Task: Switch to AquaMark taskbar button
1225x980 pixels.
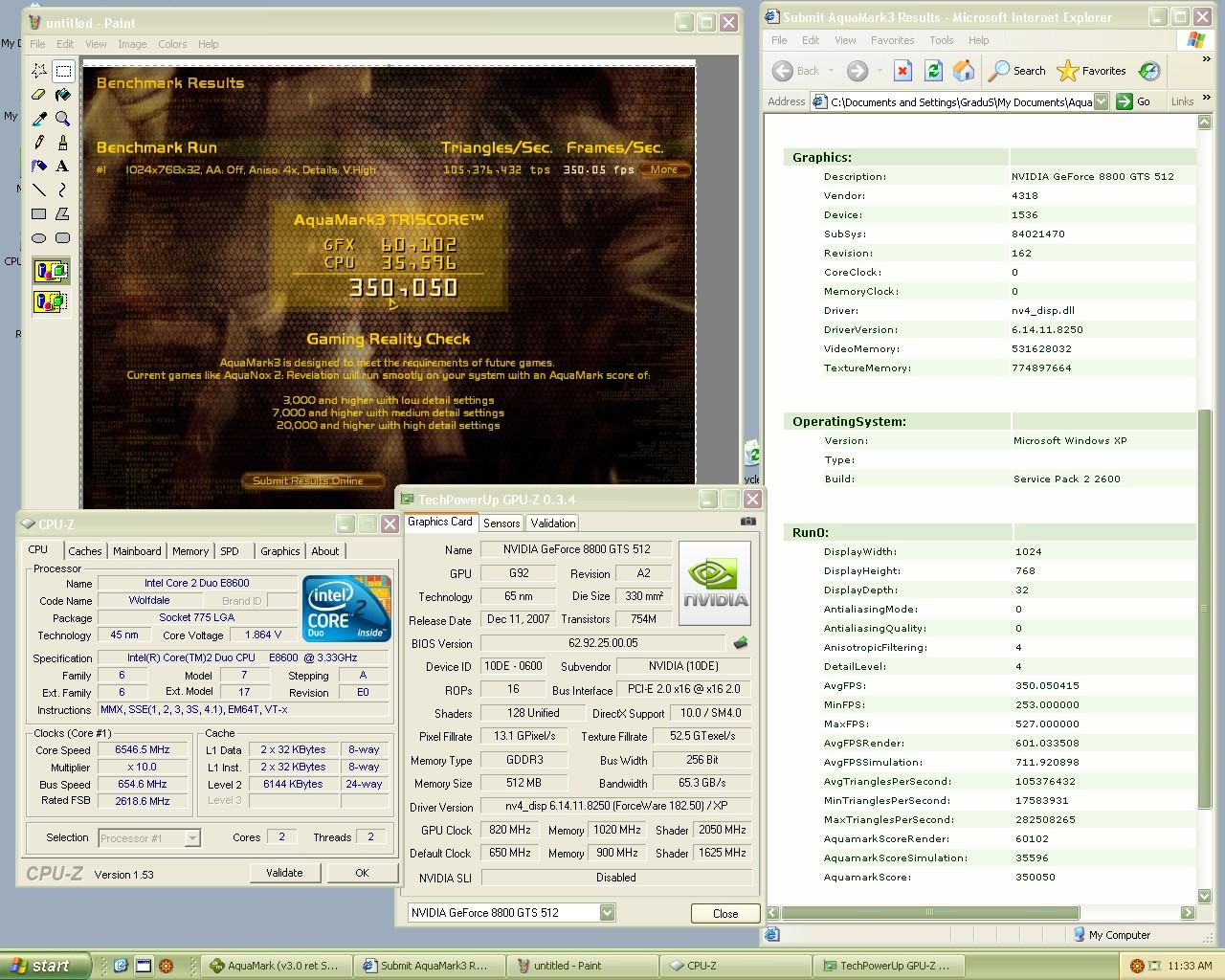Action: tap(277, 966)
